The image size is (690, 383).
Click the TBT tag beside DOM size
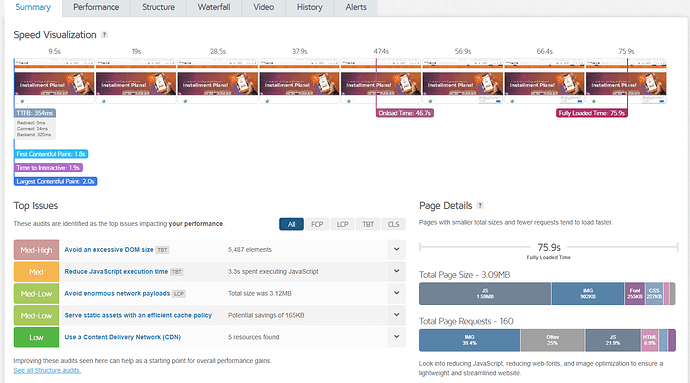162,250
